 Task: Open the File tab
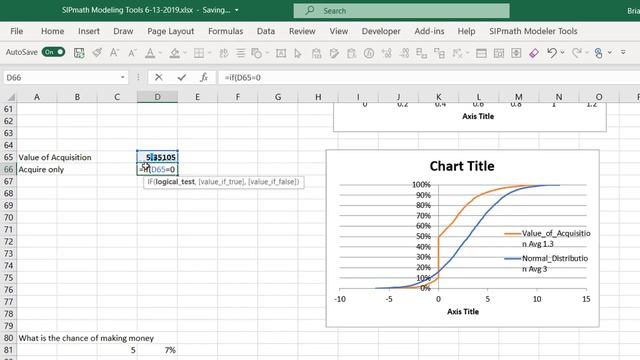(x=17, y=31)
